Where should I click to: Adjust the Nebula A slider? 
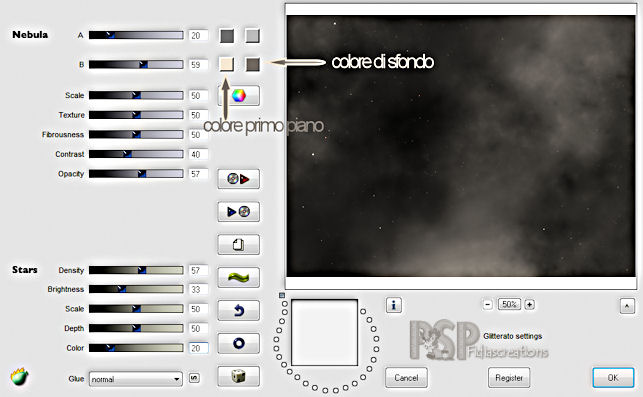click(x=136, y=35)
